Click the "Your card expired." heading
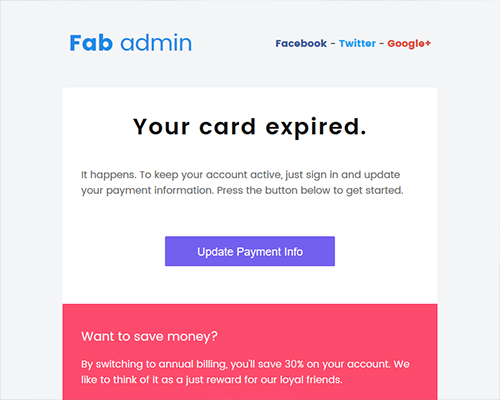Image resolution: width=500 pixels, height=400 pixels. (x=250, y=127)
